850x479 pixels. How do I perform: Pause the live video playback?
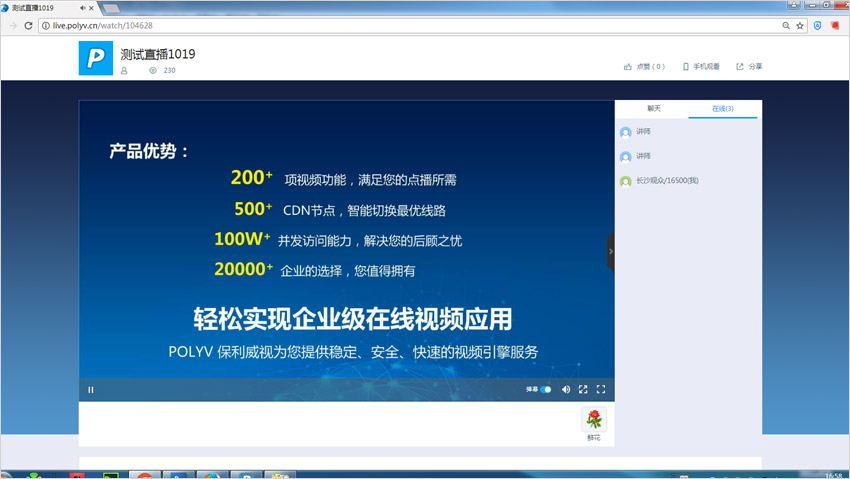tap(91, 390)
